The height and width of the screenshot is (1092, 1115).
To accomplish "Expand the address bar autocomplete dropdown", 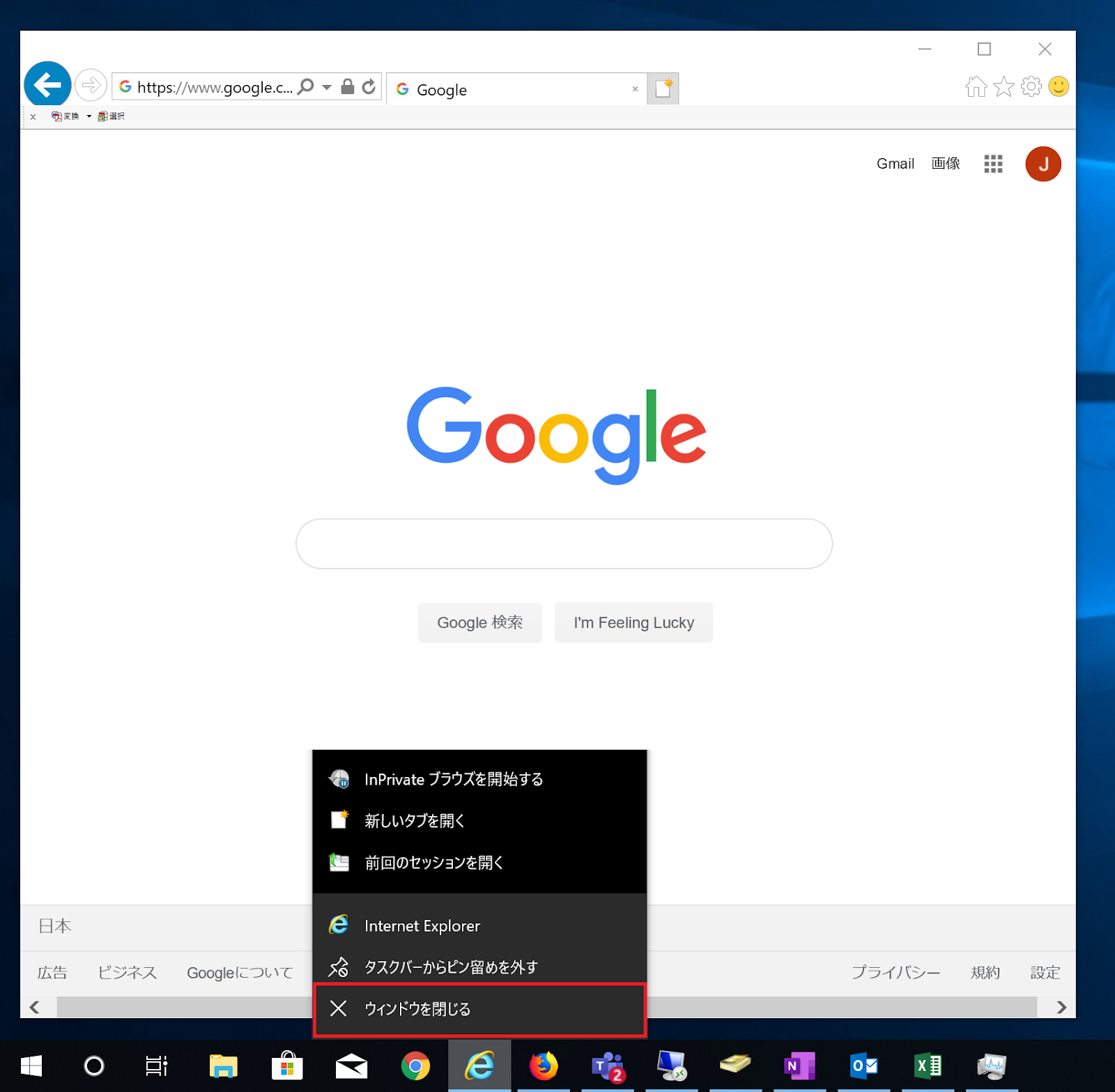I will pos(327,87).
